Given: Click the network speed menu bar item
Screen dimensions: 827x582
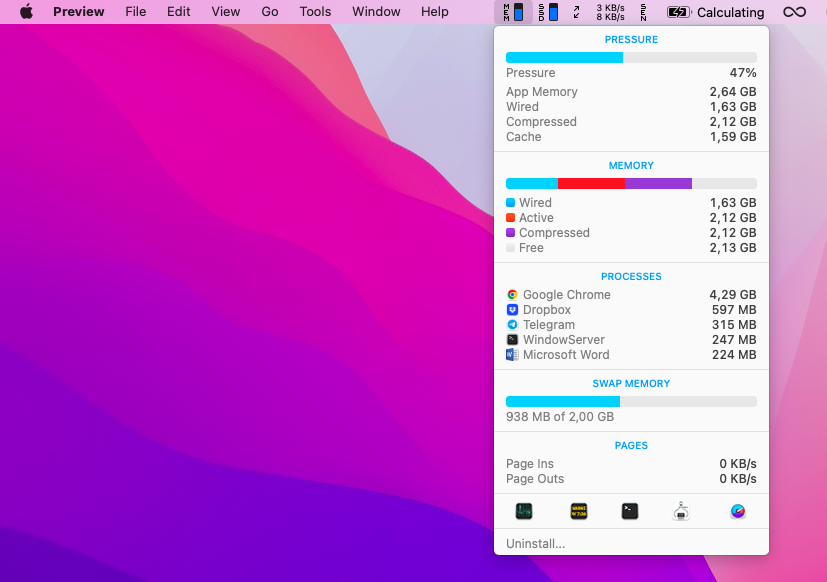Looking at the screenshot, I should pyautogui.click(x=609, y=12).
